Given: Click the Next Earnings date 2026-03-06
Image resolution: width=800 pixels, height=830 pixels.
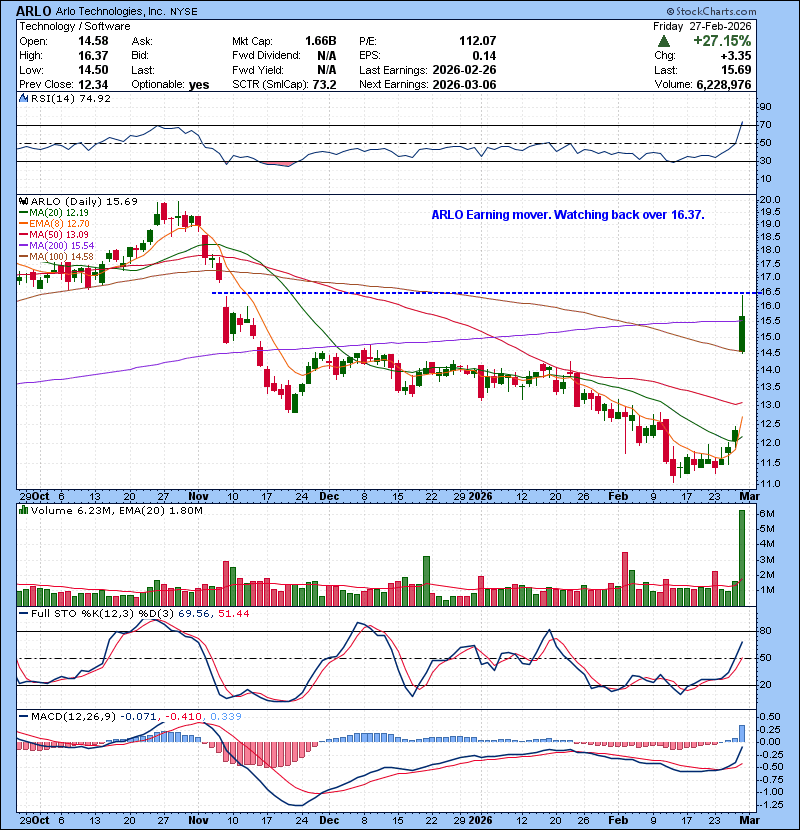Looking at the screenshot, I should tap(464, 85).
